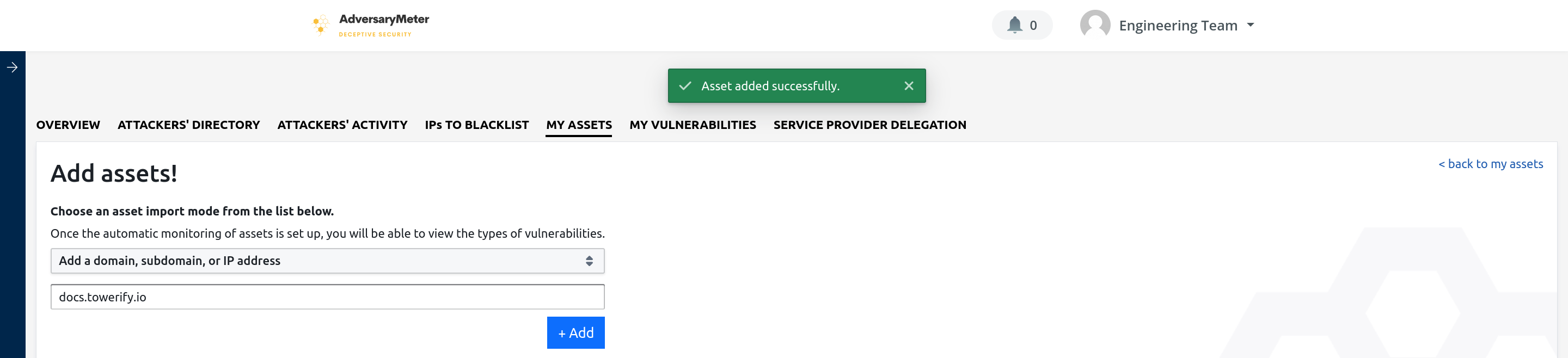This screenshot has width=1568, height=358.
Task: Click the AdversaryMeter honeycomb logo icon
Action: (320, 25)
